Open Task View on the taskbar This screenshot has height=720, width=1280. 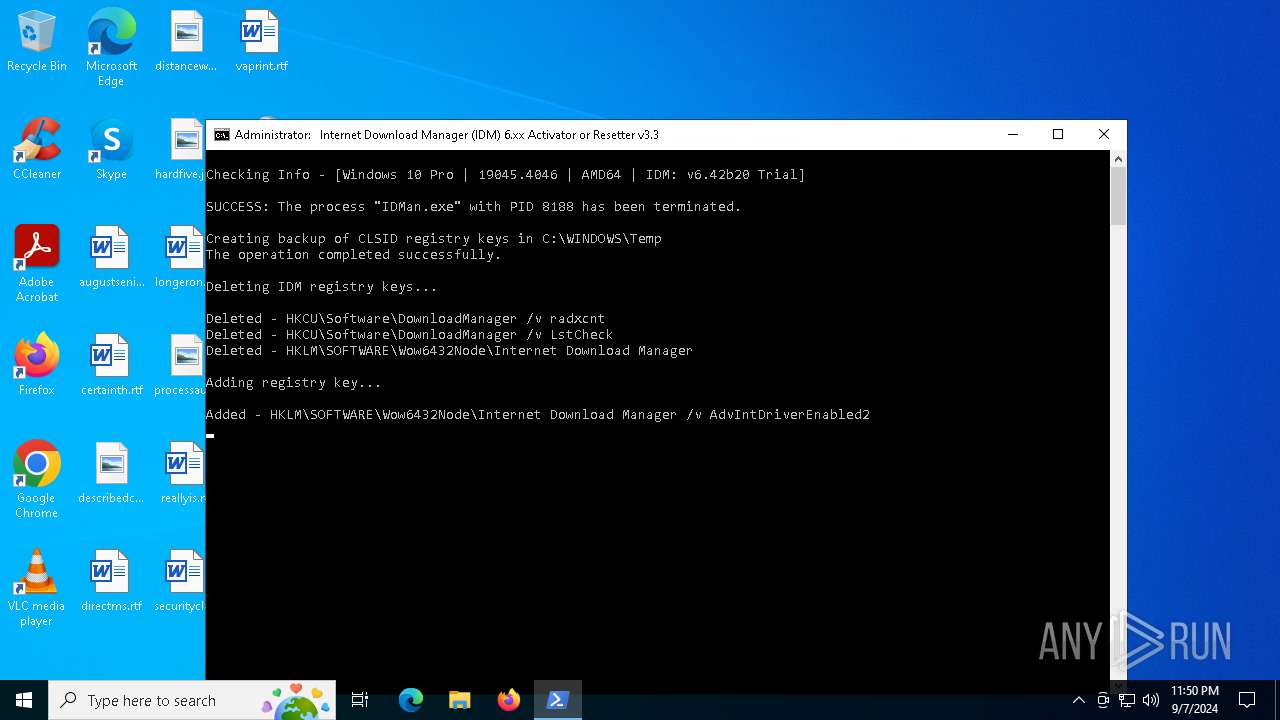pos(360,700)
